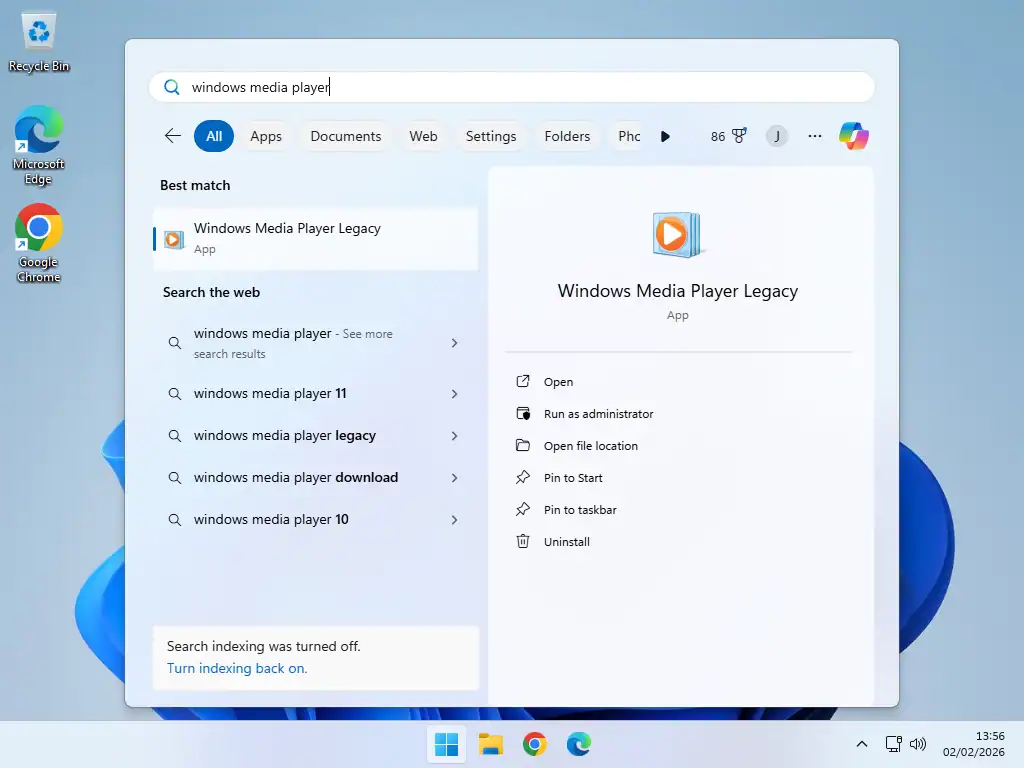Launch Google Chrome from the taskbar
The width and height of the screenshot is (1024, 768).
(535, 744)
